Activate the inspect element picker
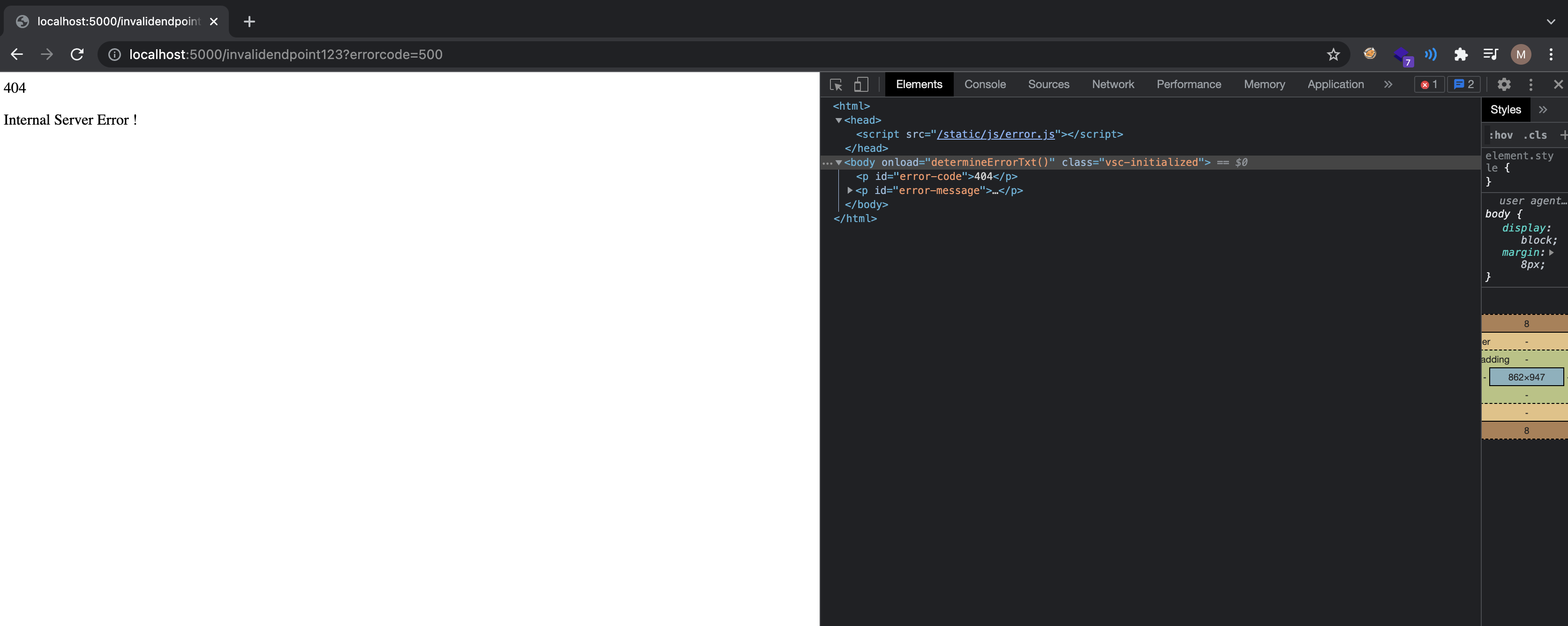 point(836,84)
